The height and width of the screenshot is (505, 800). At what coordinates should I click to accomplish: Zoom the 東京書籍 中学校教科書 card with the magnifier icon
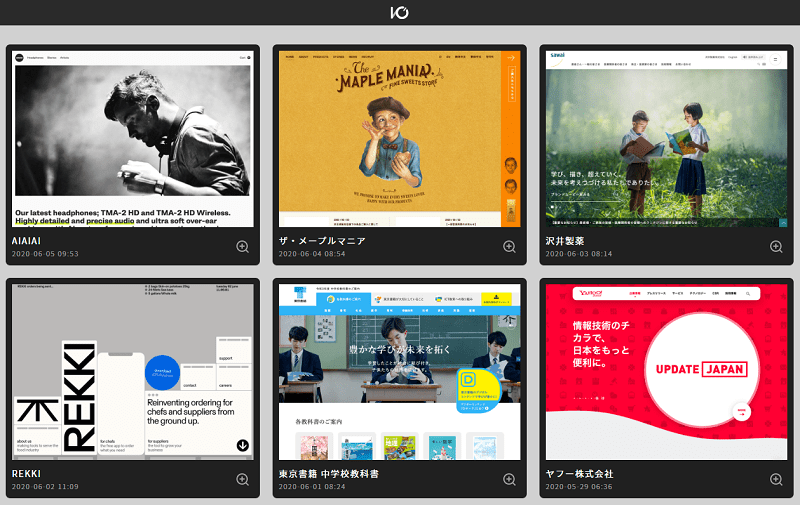click(509, 479)
